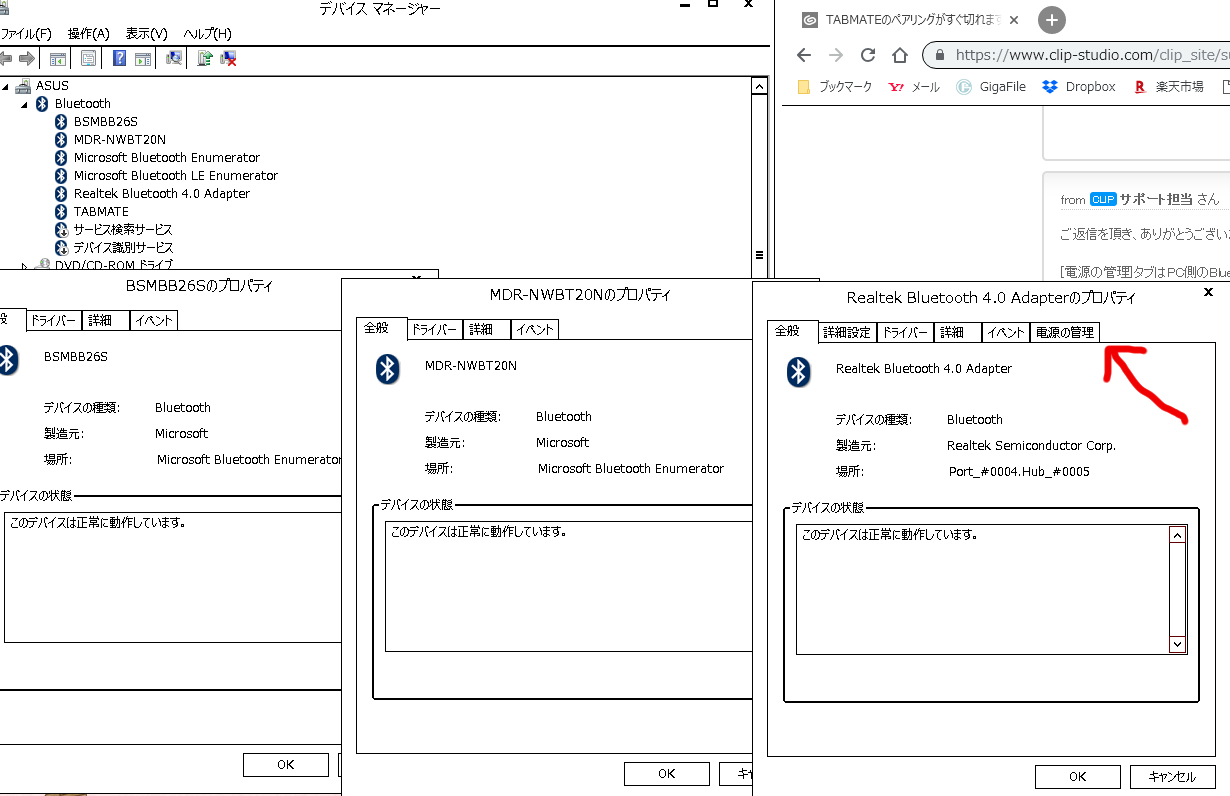Open the GigaFile bookmark
Image resolution: width=1230 pixels, height=796 pixels.
[x=991, y=87]
